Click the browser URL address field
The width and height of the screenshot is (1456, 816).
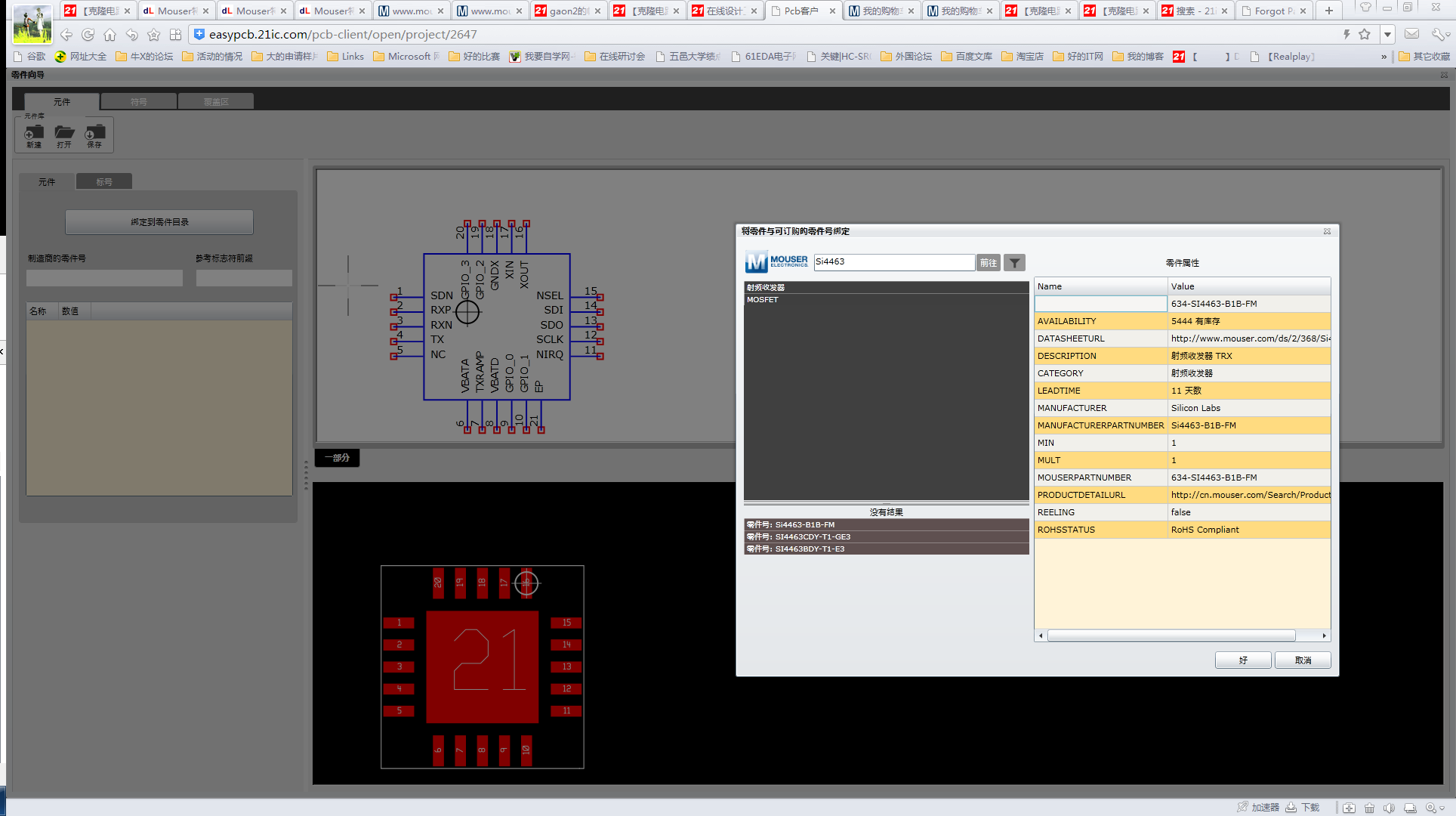(763, 35)
